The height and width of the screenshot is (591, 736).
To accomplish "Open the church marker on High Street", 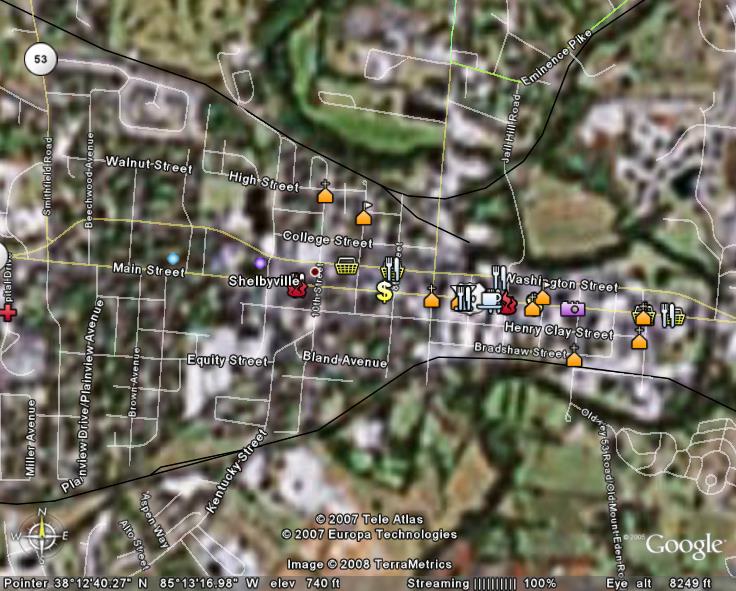I will coord(324,195).
